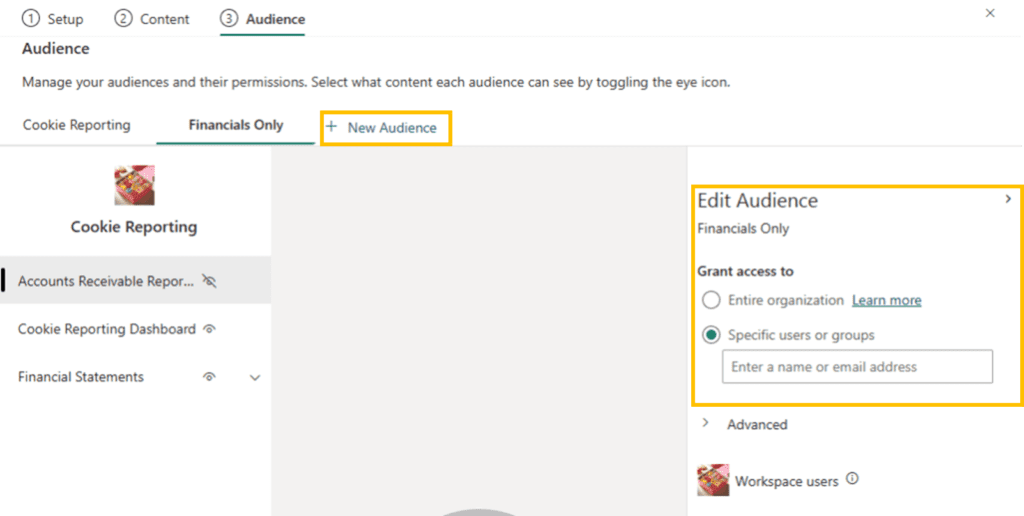Click the Workspace users info icon

(852, 480)
